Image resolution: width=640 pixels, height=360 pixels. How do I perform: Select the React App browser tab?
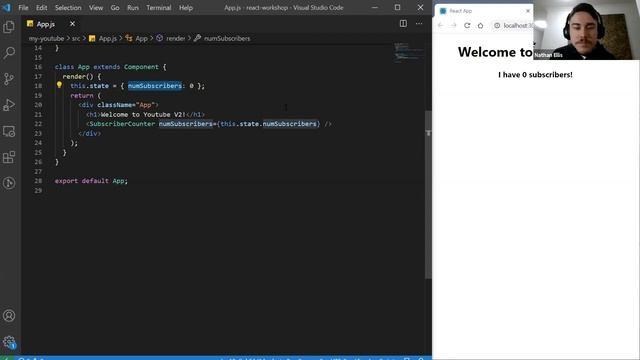pyautogui.click(x=484, y=11)
